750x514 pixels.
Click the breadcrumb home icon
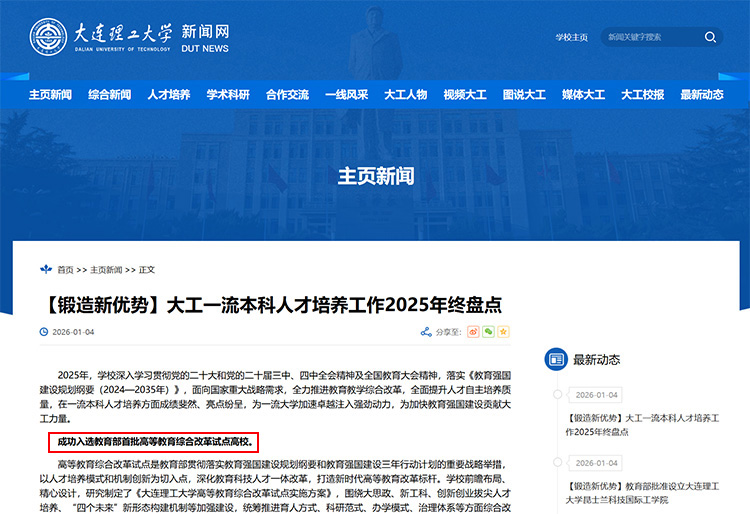pos(45,270)
